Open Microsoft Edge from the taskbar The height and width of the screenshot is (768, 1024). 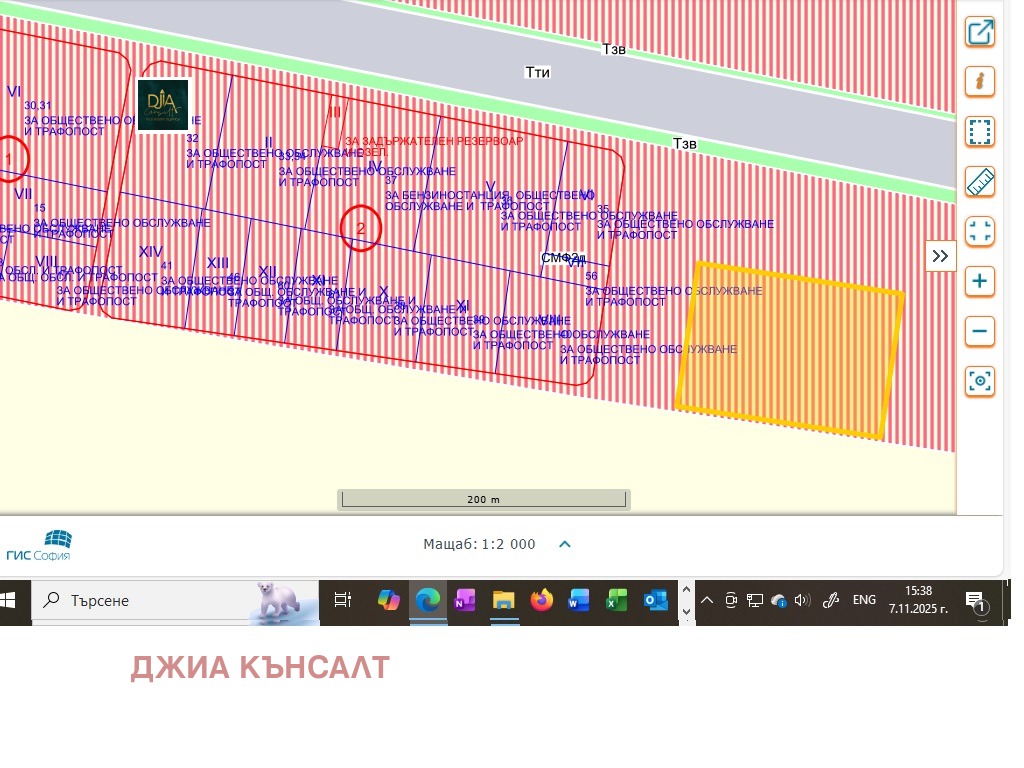pos(428,601)
